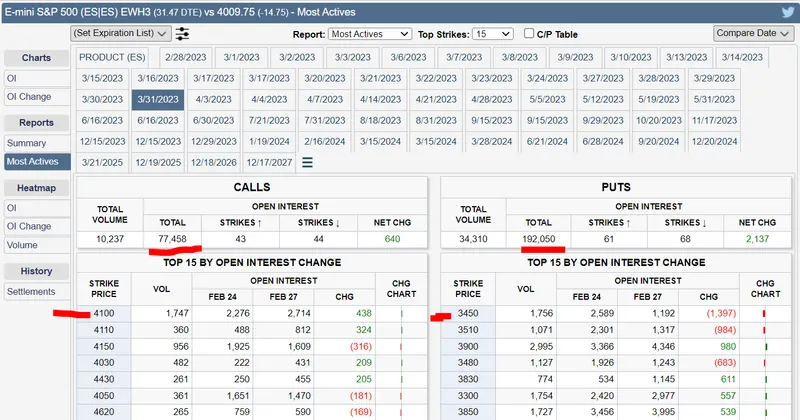Open OI Change under Heatmap sidebar
The width and height of the screenshot is (800, 420).
(x=37, y=226)
